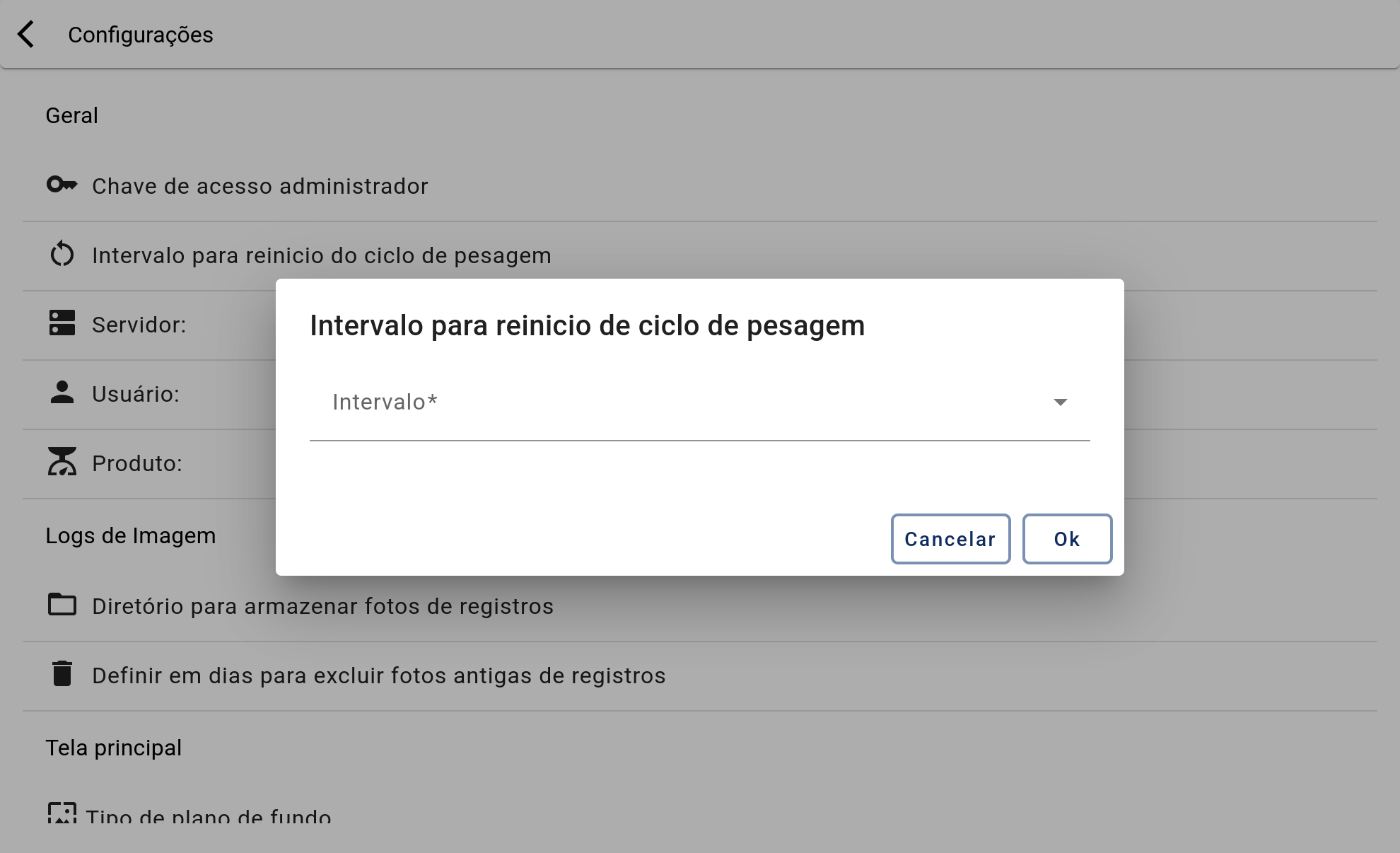Image resolution: width=1400 pixels, height=853 pixels.
Task: Click the scale icon beside Produto
Action: click(x=62, y=461)
